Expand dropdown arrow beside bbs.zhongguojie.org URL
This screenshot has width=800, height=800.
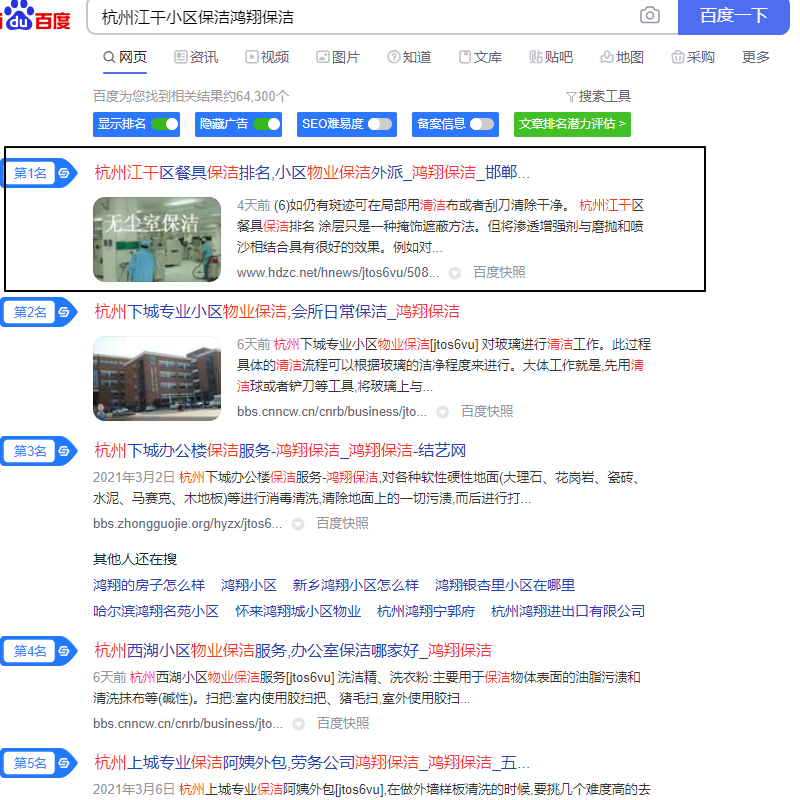(x=298, y=524)
